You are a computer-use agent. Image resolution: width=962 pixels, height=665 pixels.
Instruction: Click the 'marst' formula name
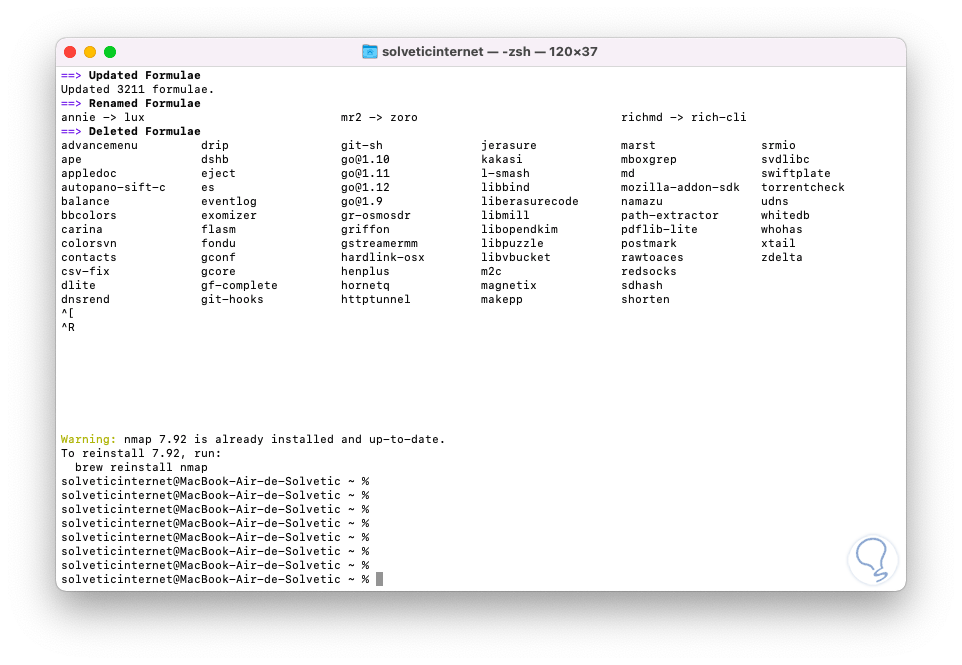pyautogui.click(x=638, y=145)
